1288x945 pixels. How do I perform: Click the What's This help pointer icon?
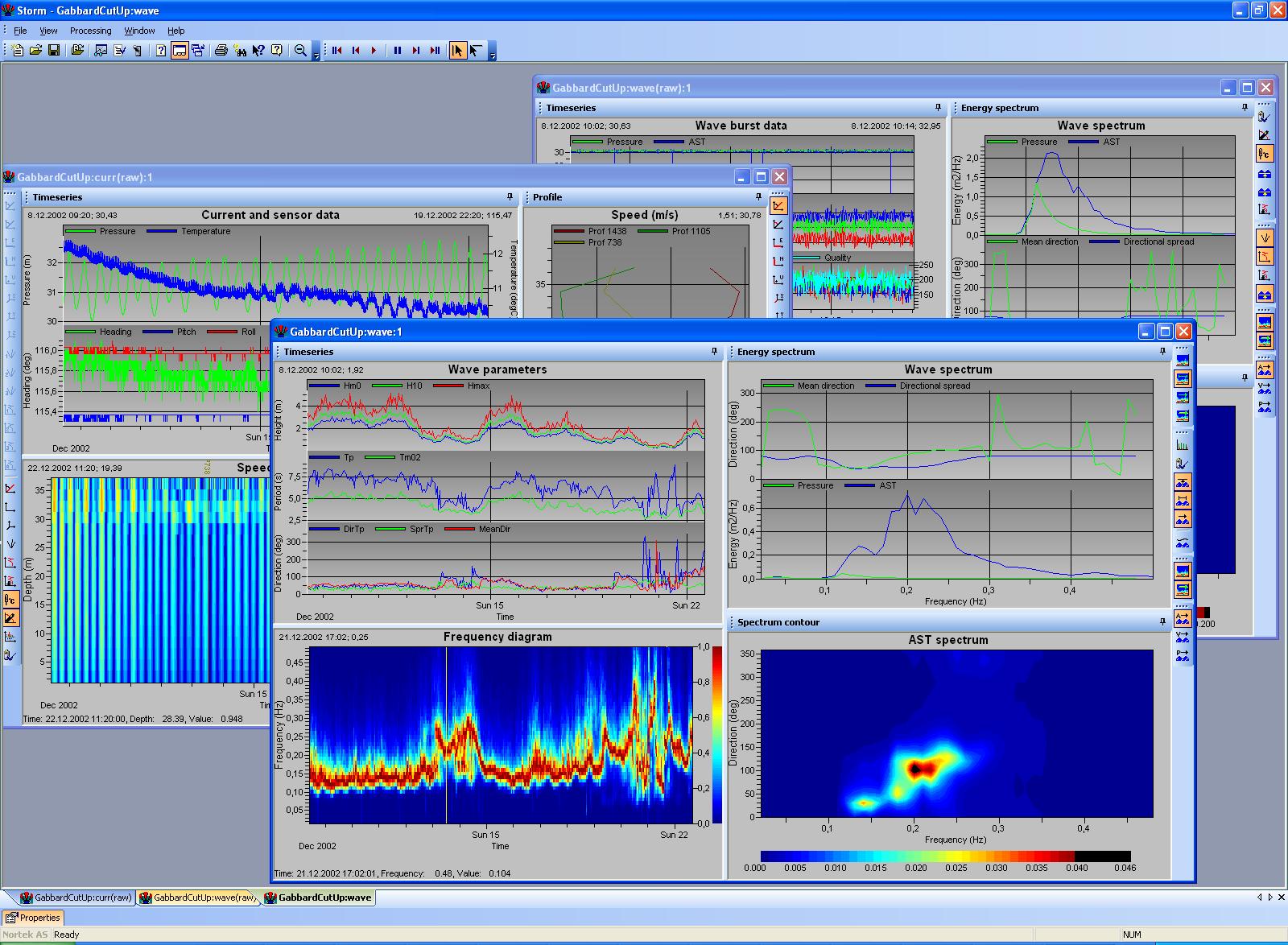tap(258, 51)
